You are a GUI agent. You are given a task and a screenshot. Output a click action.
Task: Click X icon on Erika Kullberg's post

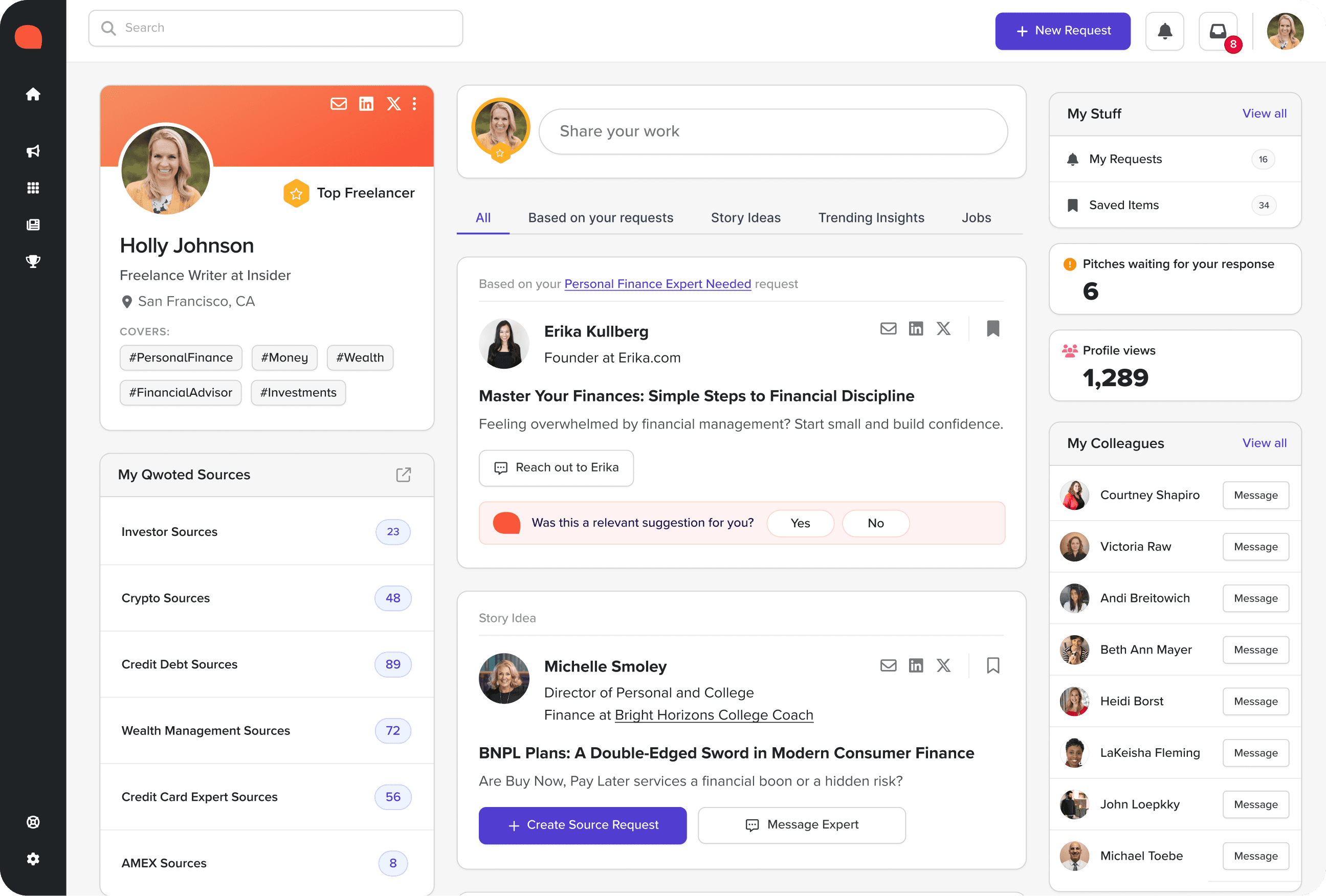pyautogui.click(x=943, y=328)
